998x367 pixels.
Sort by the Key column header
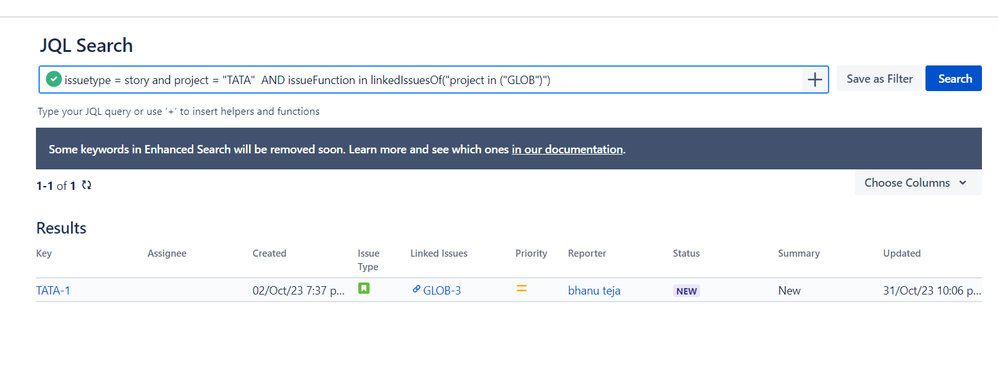pos(44,253)
